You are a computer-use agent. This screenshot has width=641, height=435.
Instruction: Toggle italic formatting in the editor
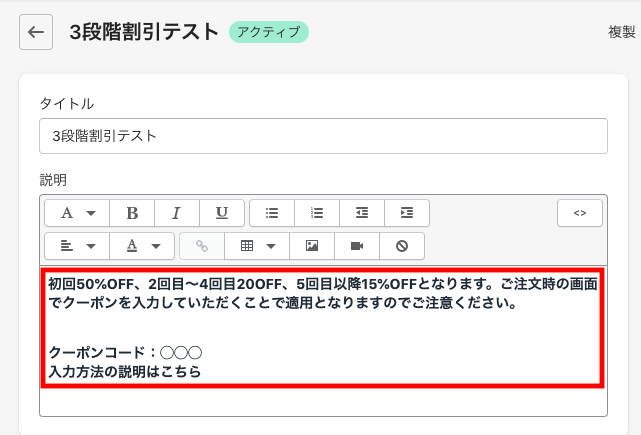(x=177, y=213)
